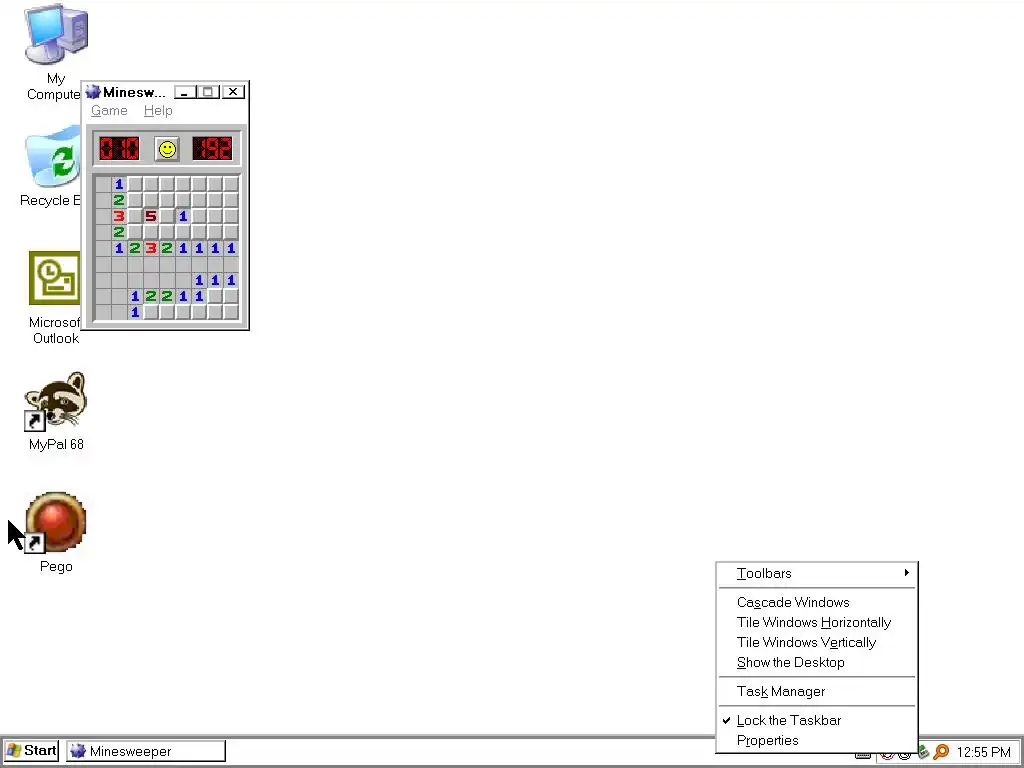The height and width of the screenshot is (768, 1024).
Task: Click the Minesweeper smiley face button
Action: [167, 149]
